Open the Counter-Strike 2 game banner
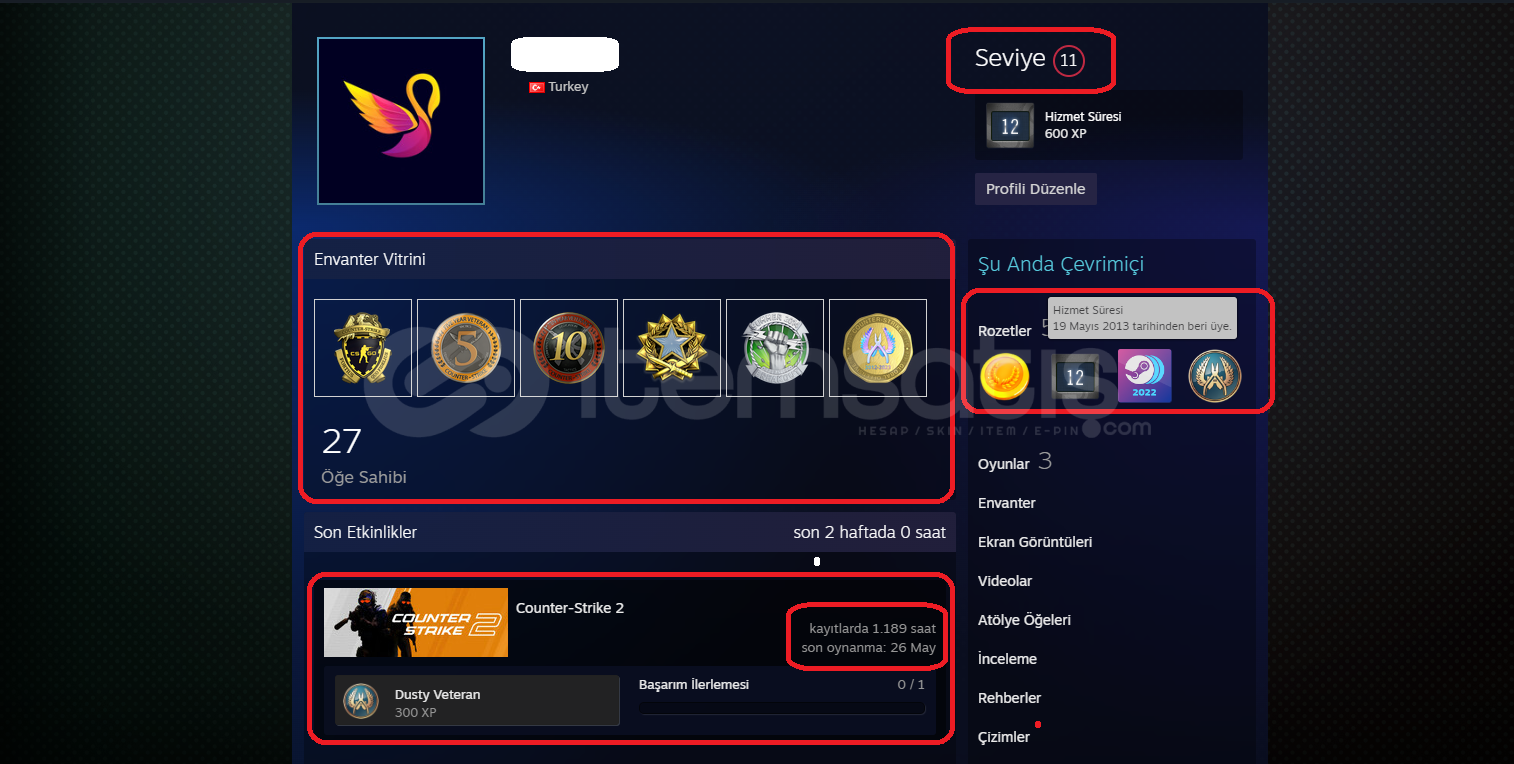This screenshot has width=1514, height=764. (x=415, y=622)
